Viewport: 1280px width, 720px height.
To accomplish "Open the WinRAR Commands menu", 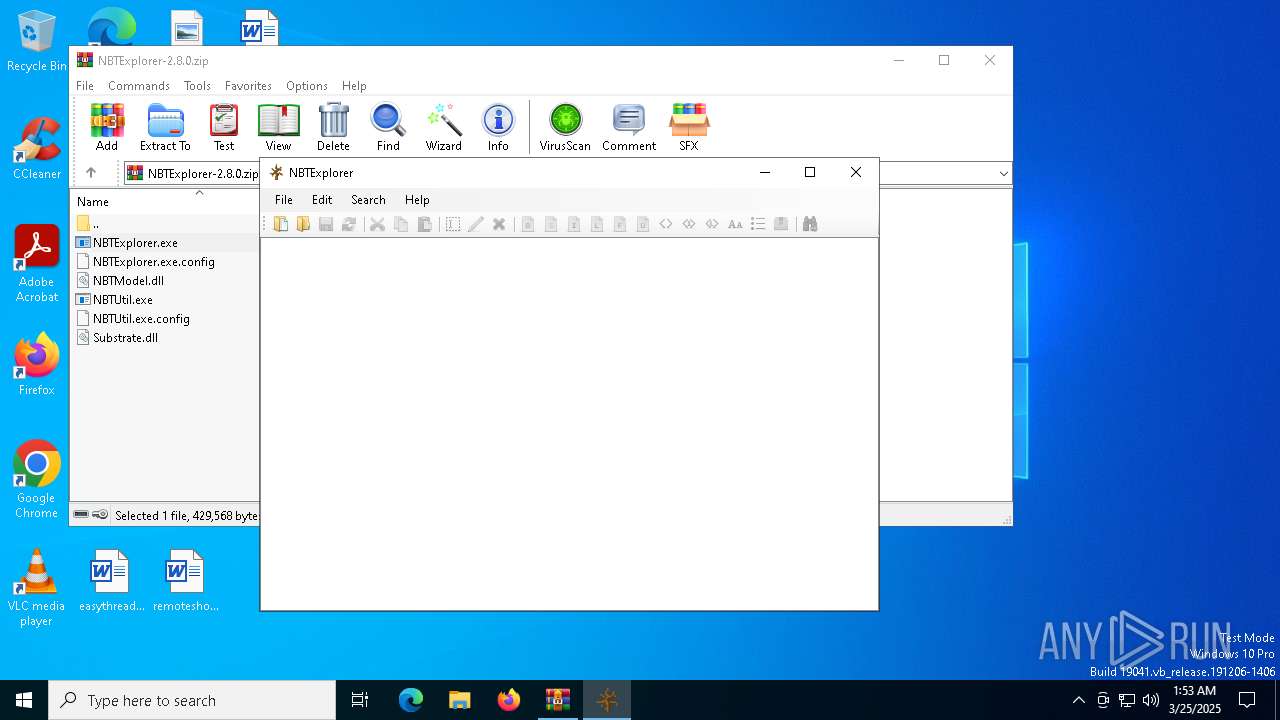I will [139, 86].
